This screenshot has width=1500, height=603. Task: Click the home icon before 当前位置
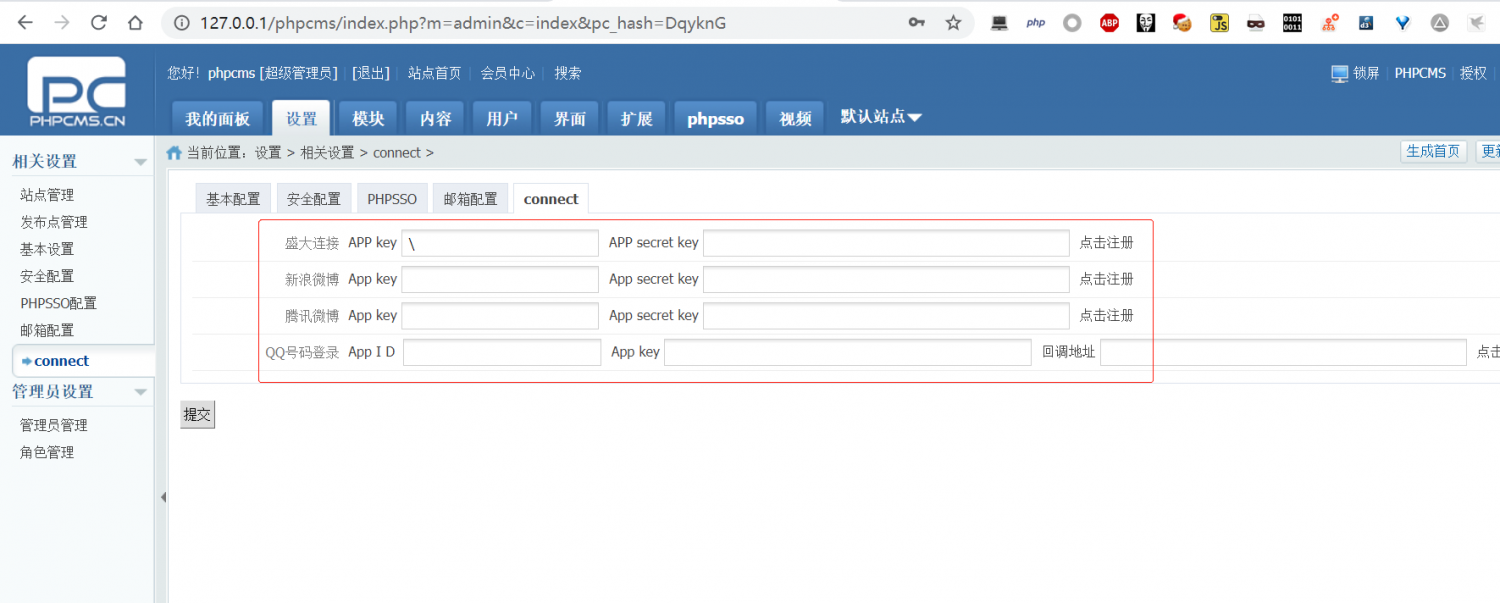point(174,153)
